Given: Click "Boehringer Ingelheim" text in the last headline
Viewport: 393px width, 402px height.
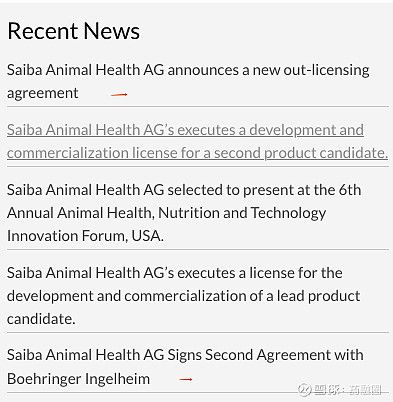Looking at the screenshot, I should click(x=78, y=379).
